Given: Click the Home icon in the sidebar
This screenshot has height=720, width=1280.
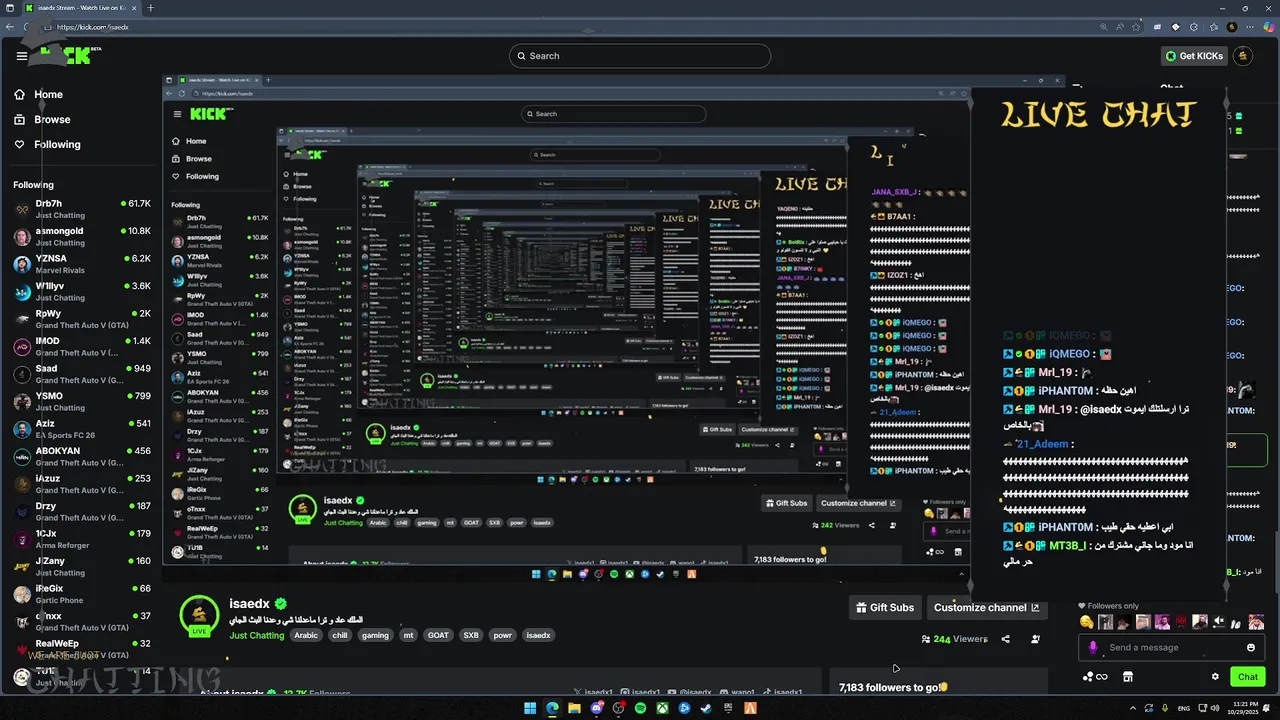Looking at the screenshot, I should (x=19, y=94).
